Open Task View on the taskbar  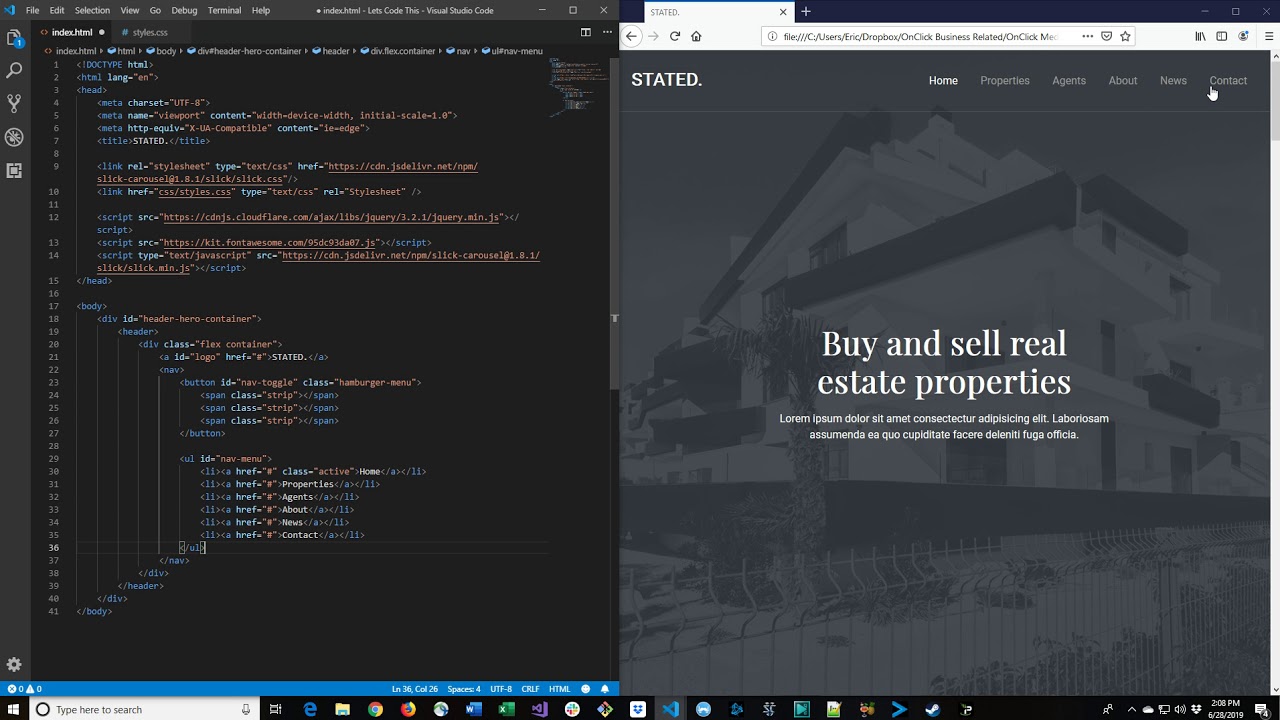click(275, 709)
